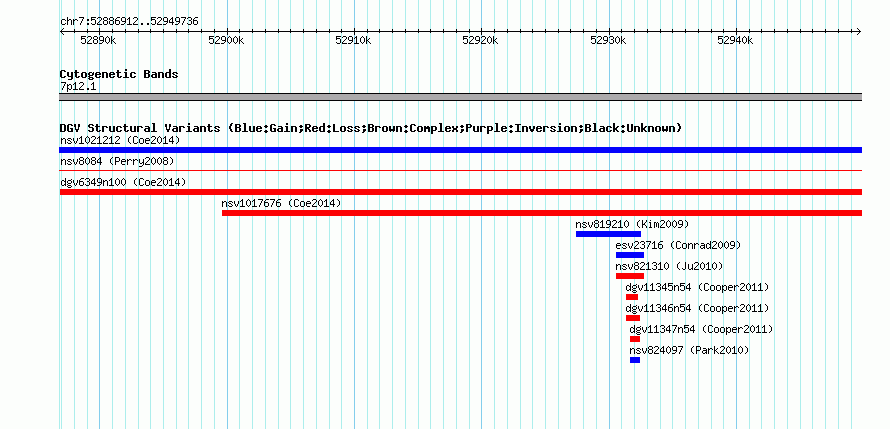This screenshot has height=429, width=890.
Task: Select the nsv821310 (Ju2010) label
Action: pyautogui.click(x=670, y=266)
